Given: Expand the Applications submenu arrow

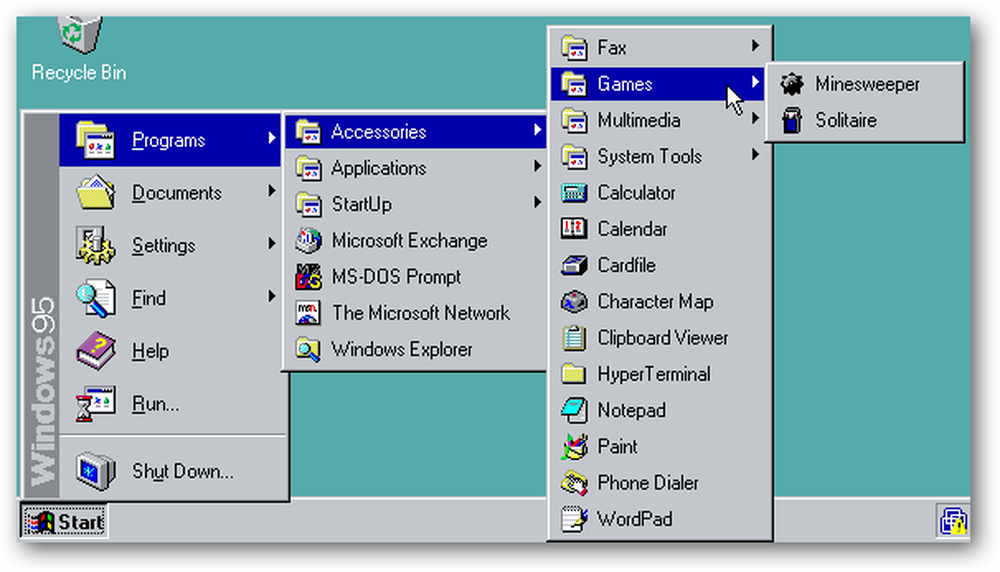Looking at the screenshot, I should click(x=538, y=166).
